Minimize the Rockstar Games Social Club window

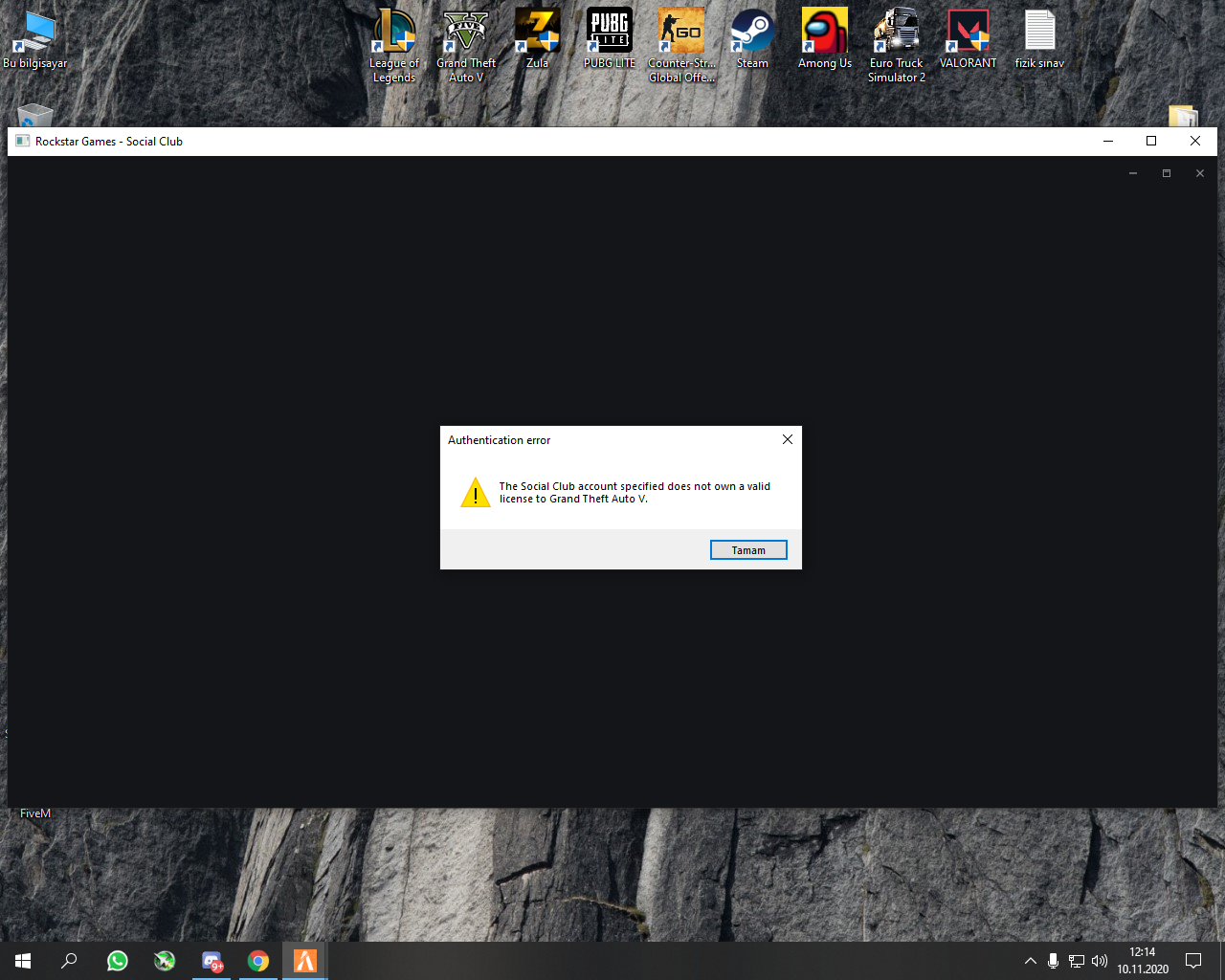pos(1108,141)
